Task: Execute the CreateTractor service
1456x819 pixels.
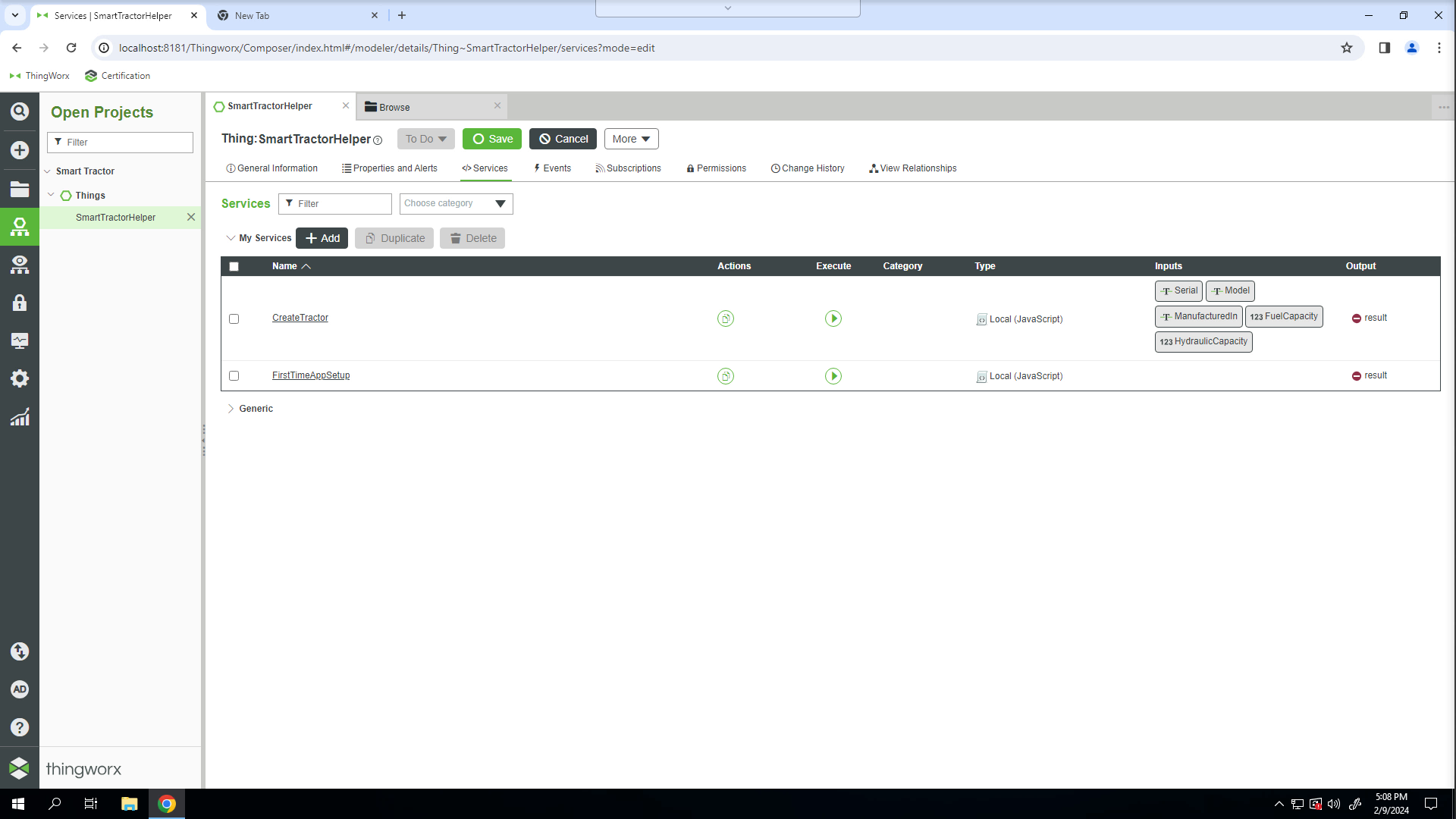Action: [x=833, y=318]
